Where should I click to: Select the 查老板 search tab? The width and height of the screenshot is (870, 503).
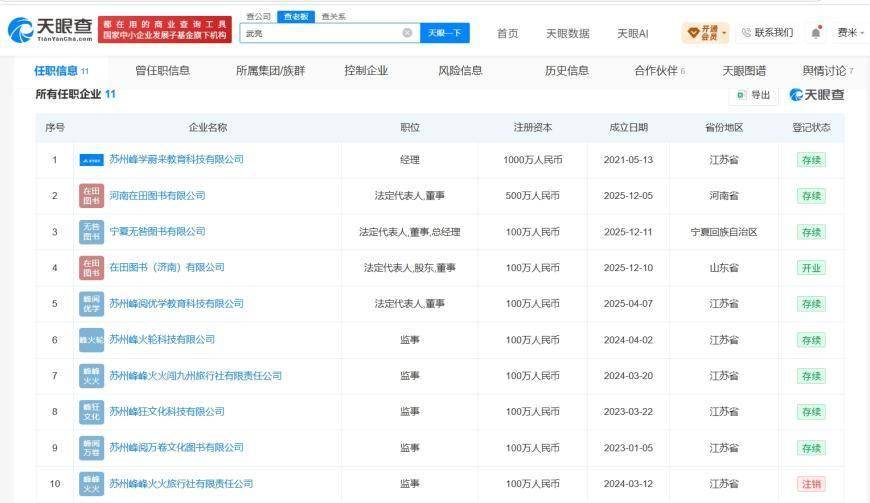point(296,17)
